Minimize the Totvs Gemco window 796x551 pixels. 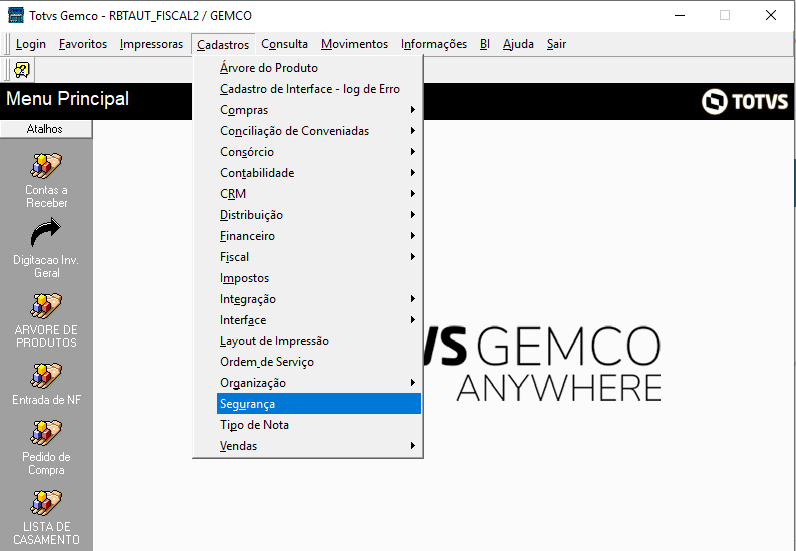[680, 15]
